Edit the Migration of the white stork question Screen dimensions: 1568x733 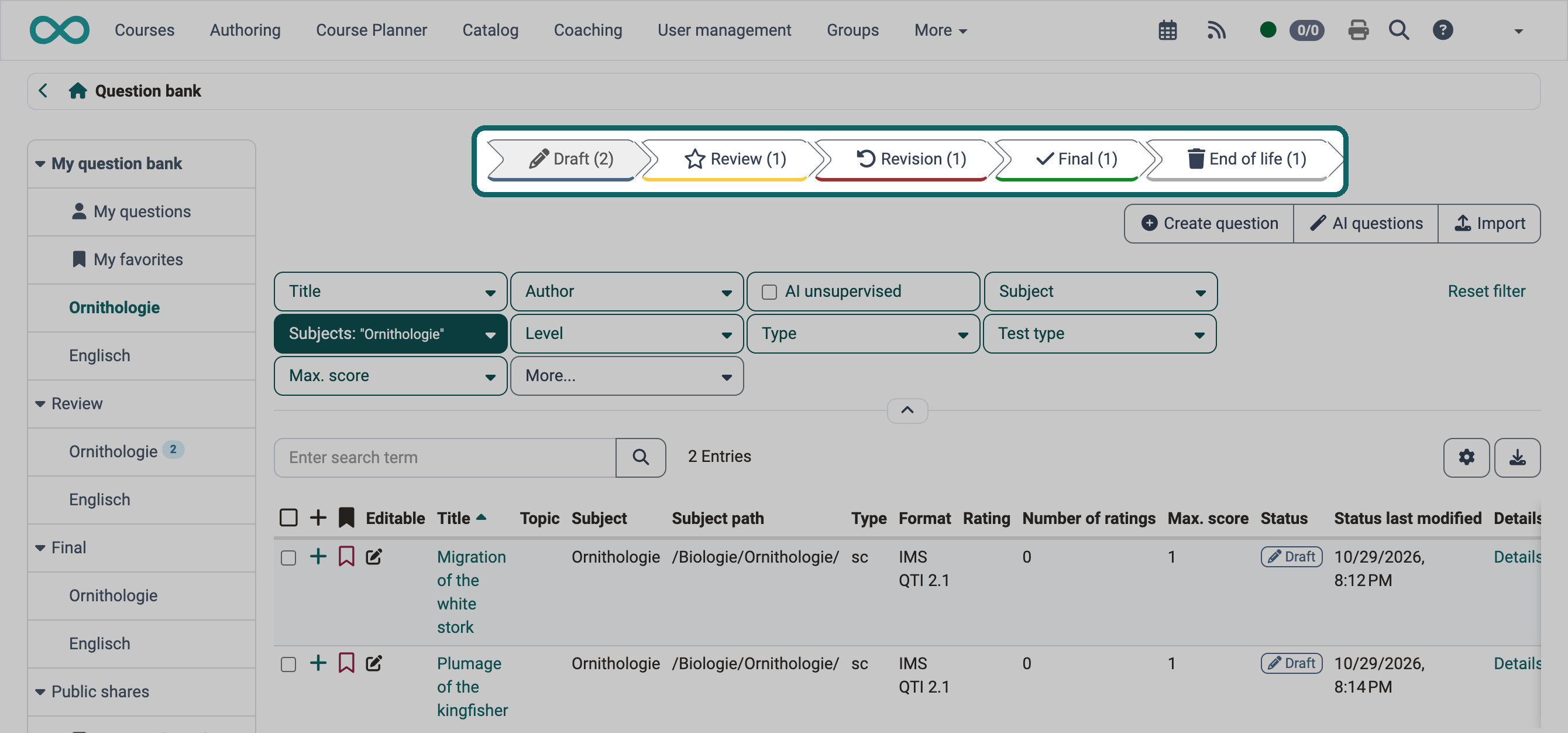pyautogui.click(x=374, y=557)
